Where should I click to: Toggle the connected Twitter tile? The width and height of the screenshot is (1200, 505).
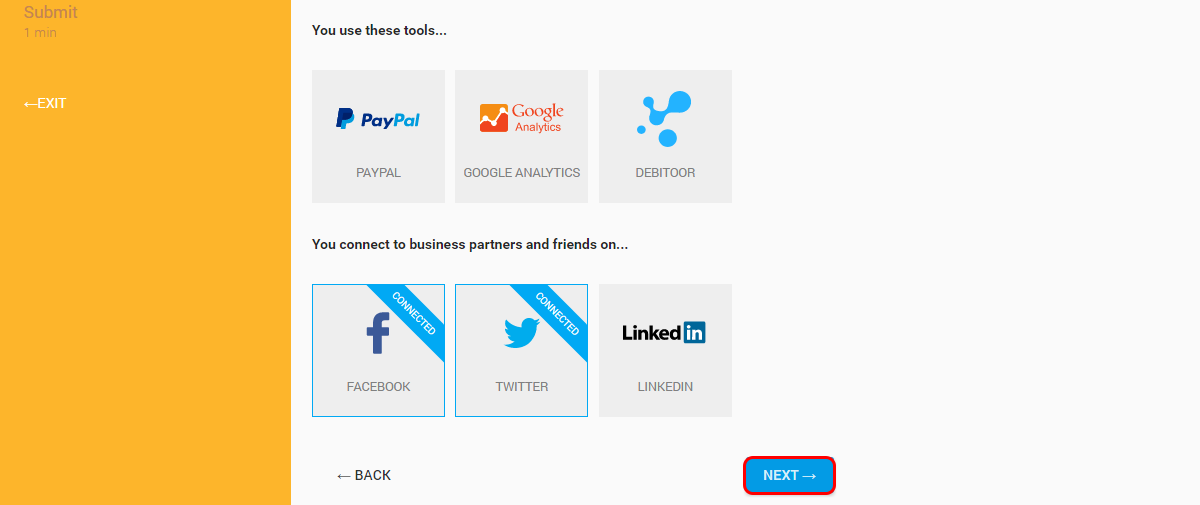coord(521,350)
